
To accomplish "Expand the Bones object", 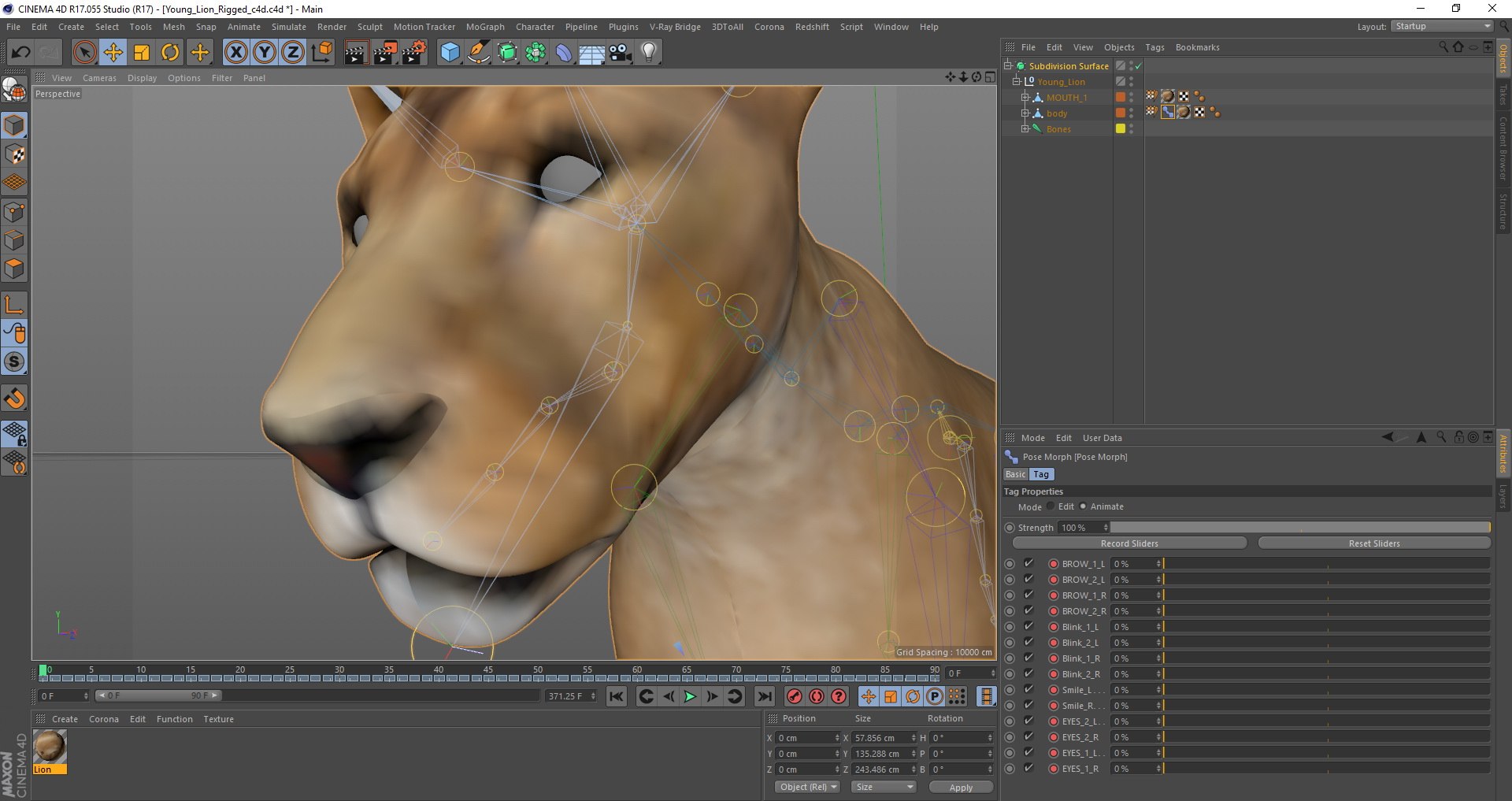I will click(x=1025, y=129).
